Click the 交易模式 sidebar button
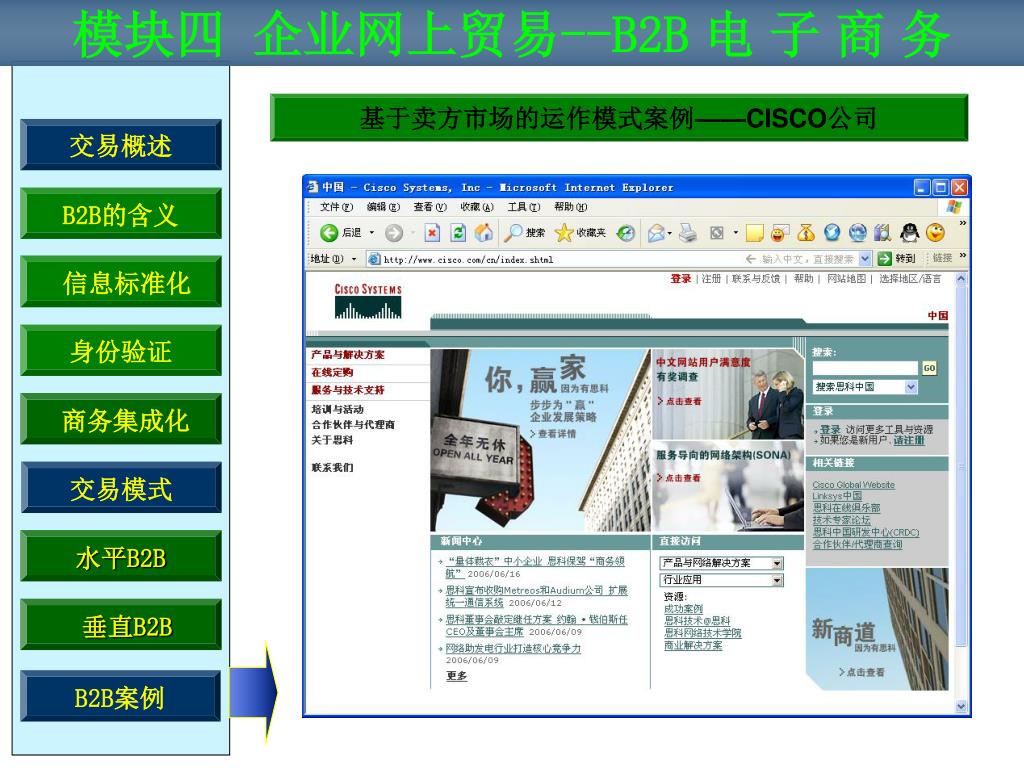Image resolution: width=1024 pixels, height=768 pixels. pos(121,488)
